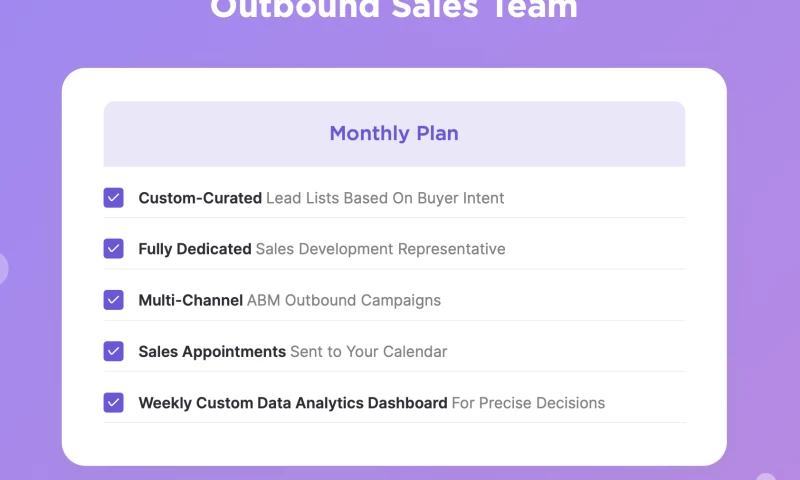Click the bold "Sales Appointments" label

[212, 352]
